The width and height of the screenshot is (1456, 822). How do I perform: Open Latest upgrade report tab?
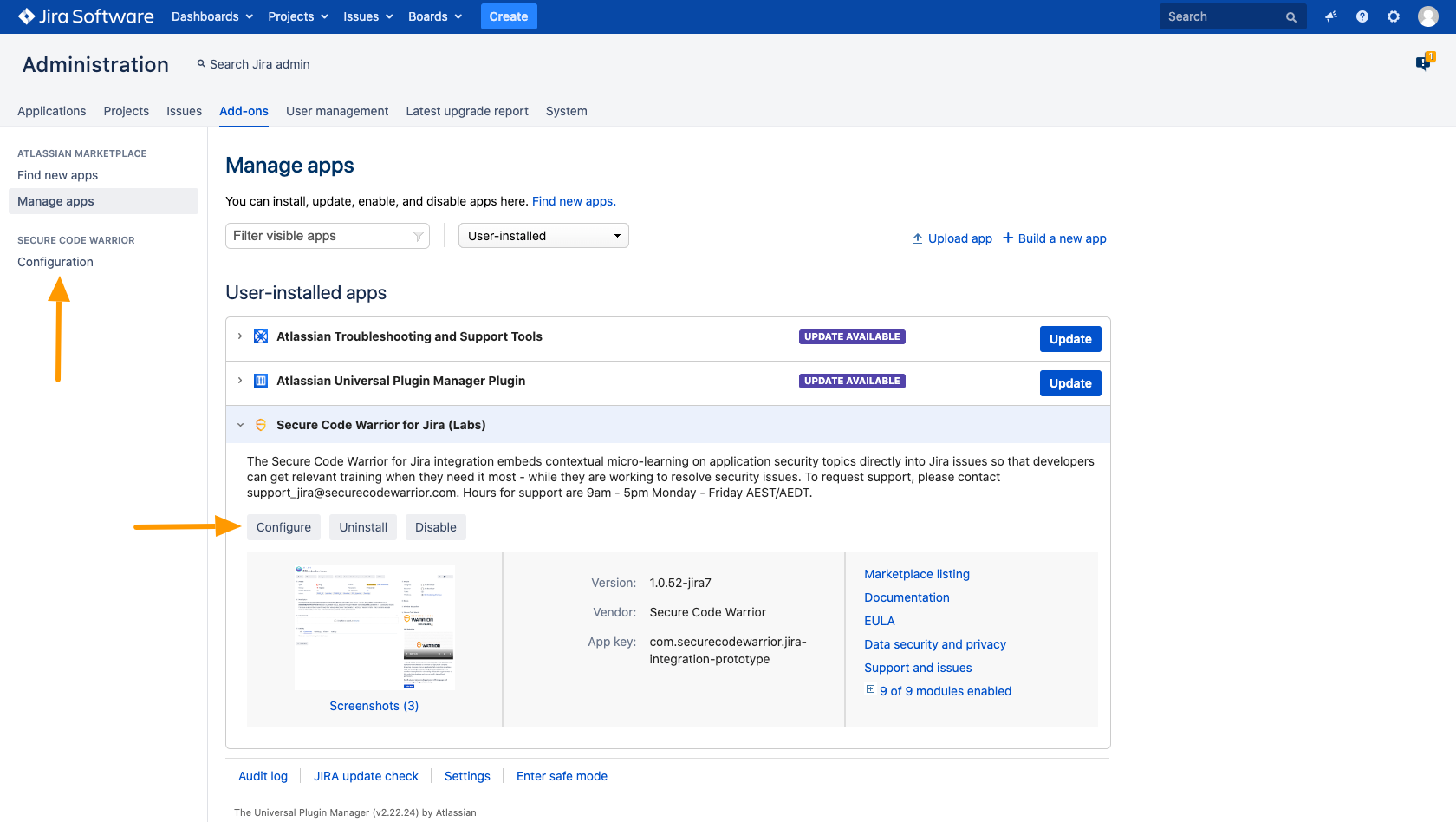tap(467, 111)
